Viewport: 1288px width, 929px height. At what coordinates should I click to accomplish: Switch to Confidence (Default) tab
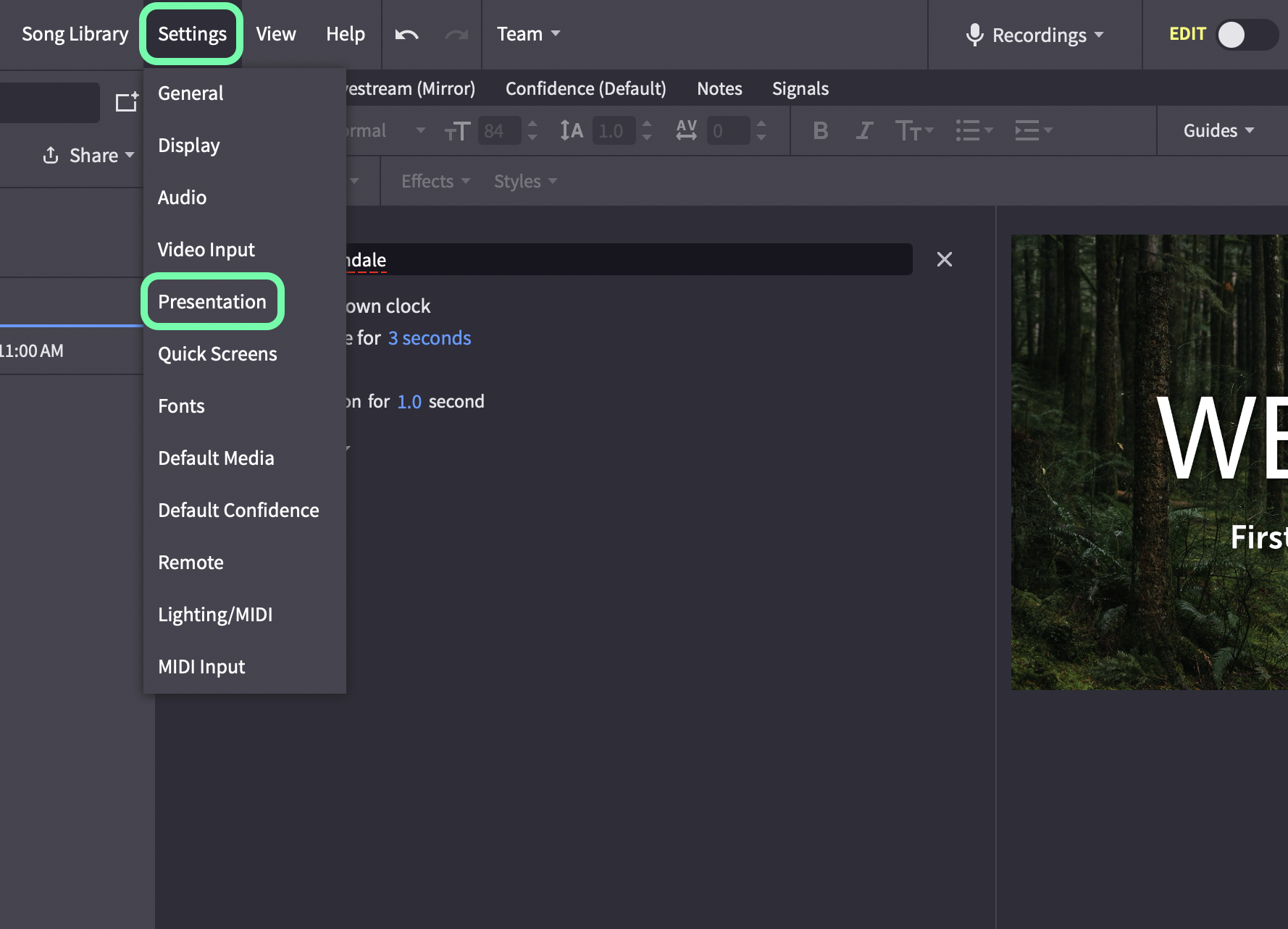(x=585, y=89)
